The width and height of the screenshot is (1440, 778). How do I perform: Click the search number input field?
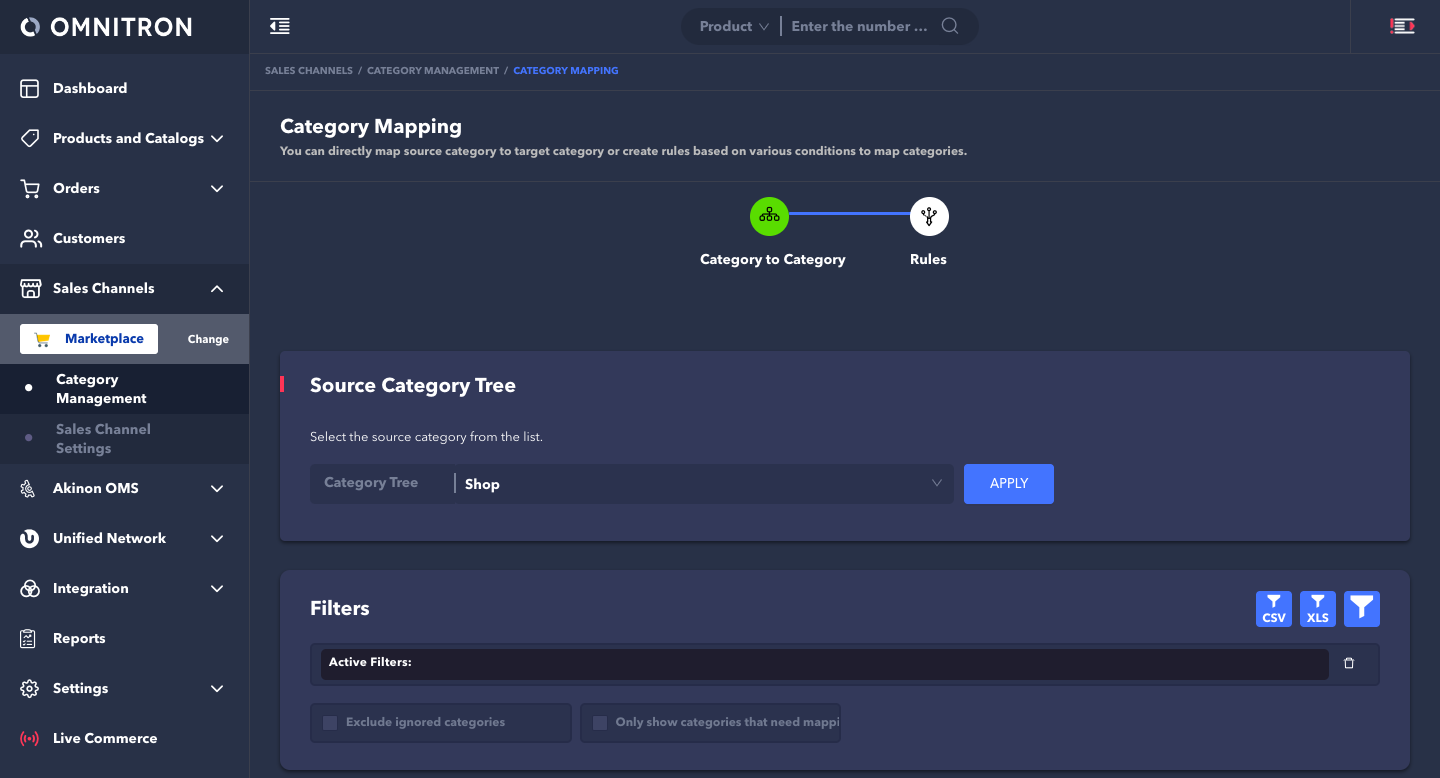(x=860, y=27)
